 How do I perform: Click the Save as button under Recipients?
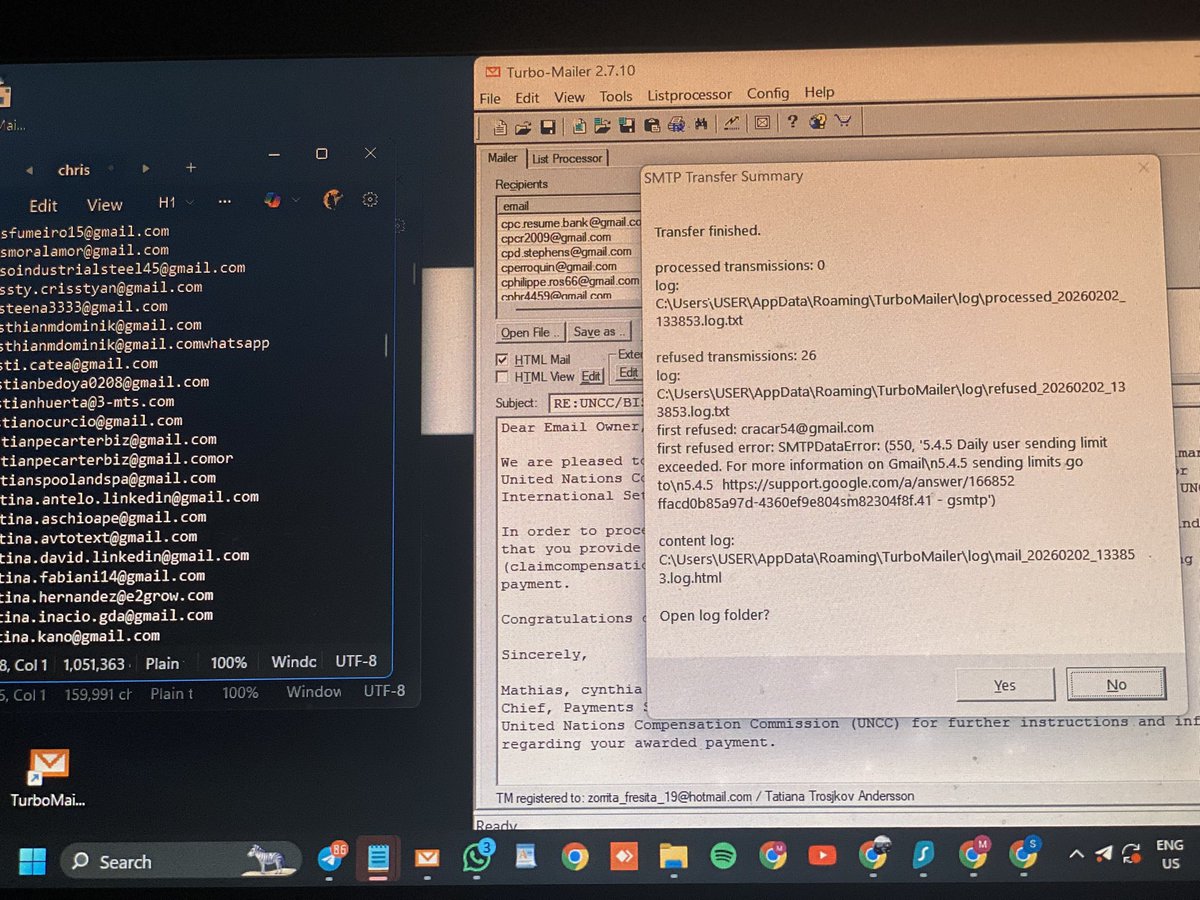(599, 331)
